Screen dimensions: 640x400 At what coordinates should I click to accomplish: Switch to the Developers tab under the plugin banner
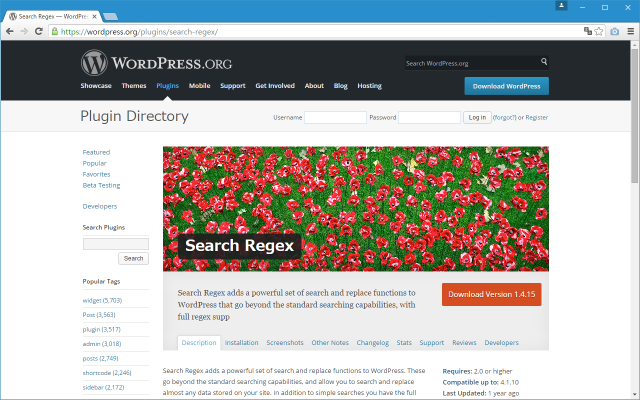click(x=501, y=343)
